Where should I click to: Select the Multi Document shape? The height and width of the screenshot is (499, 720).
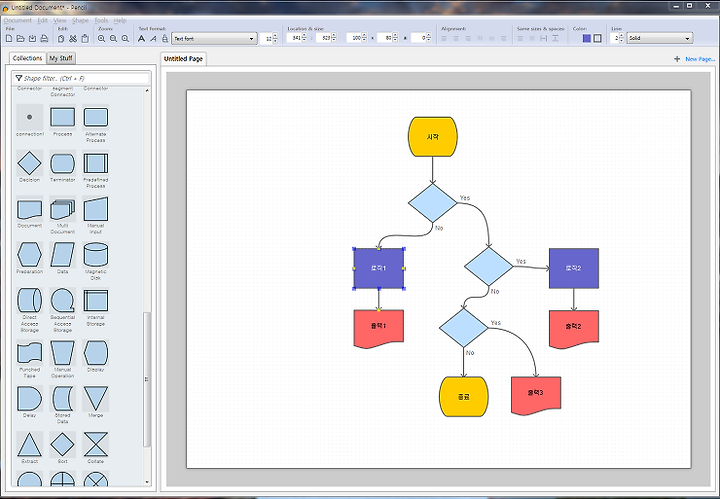62,209
